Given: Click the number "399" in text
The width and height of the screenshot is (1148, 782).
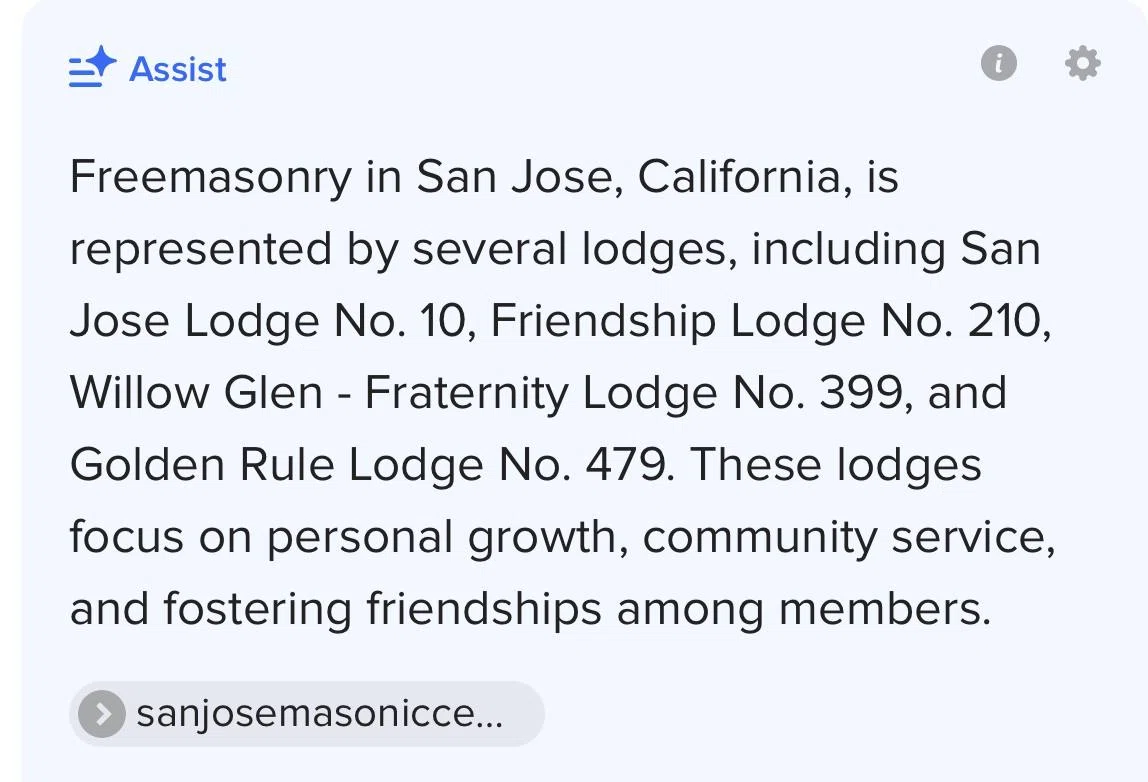Looking at the screenshot, I should tap(860, 393).
